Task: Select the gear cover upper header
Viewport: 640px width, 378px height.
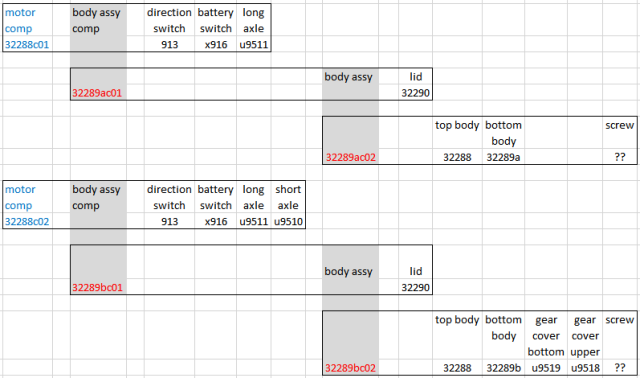Action: pyautogui.click(x=585, y=336)
